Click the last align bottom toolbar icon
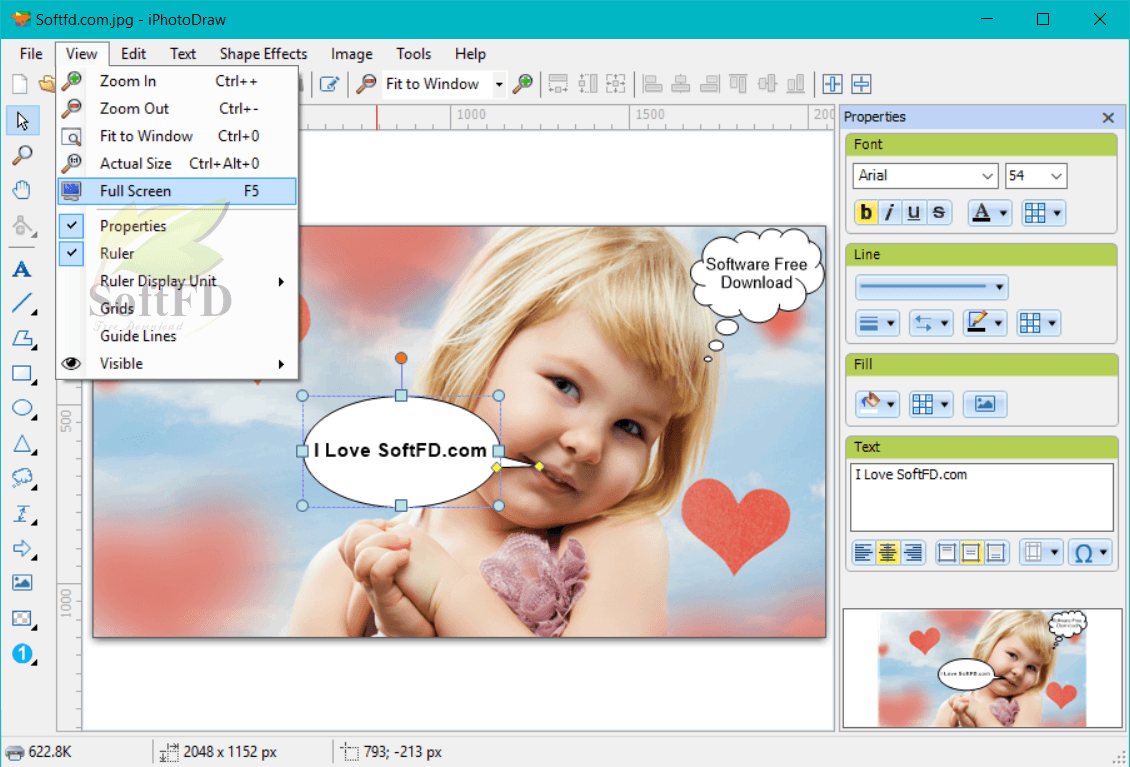Screen dimensions: 1130x767 (796, 84)
